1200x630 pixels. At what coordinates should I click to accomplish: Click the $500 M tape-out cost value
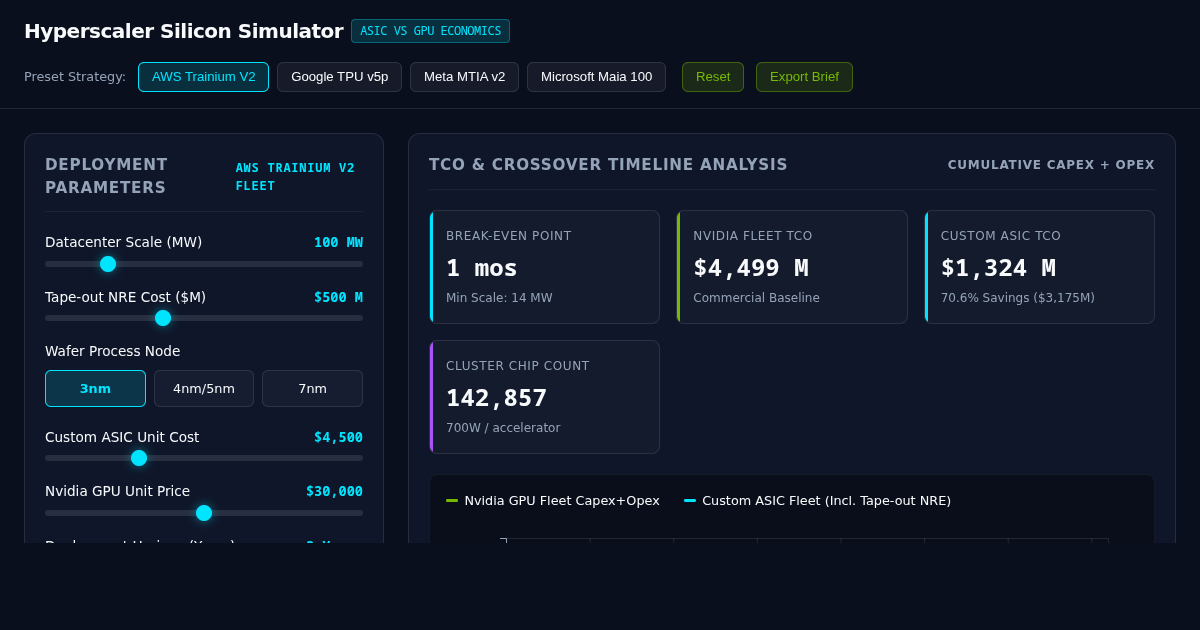point(338,297)
